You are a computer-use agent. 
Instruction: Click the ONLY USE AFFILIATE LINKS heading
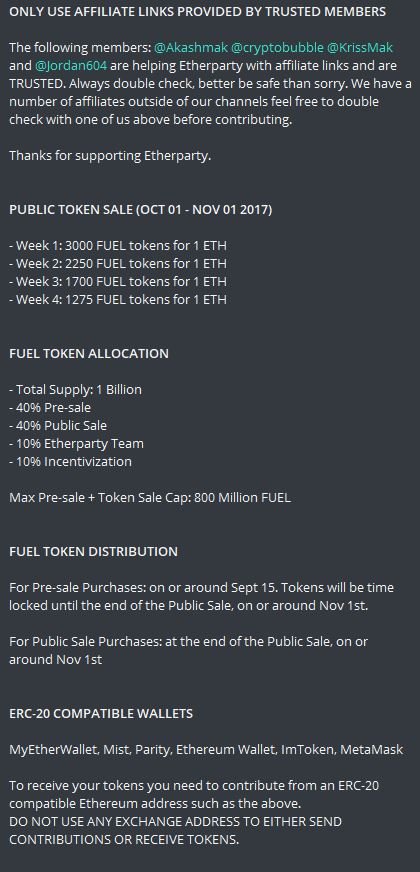point(197,12)
